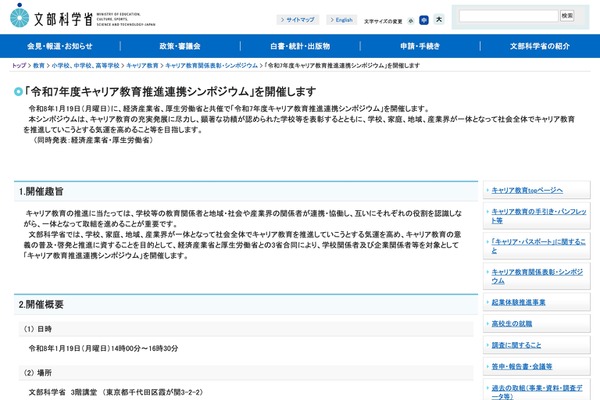Set text size to small (小)

pos(411,21)
